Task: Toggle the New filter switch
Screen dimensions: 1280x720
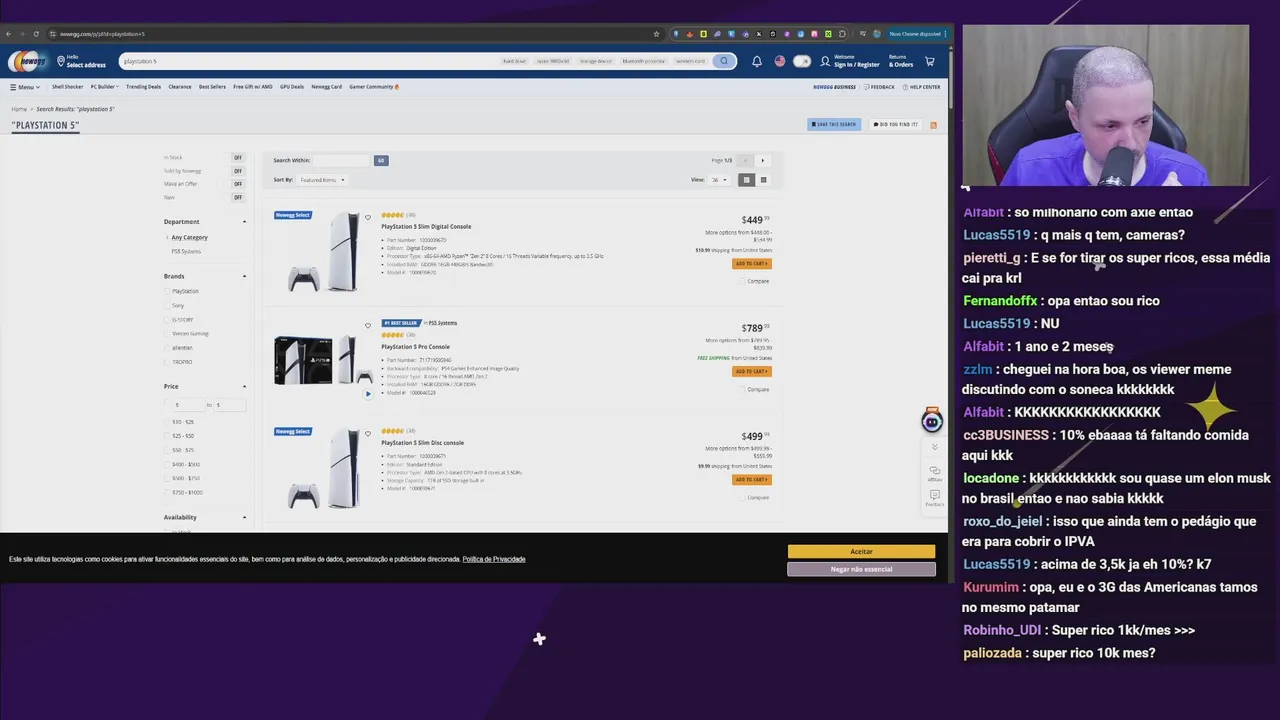Action: (x=237, y=197)
